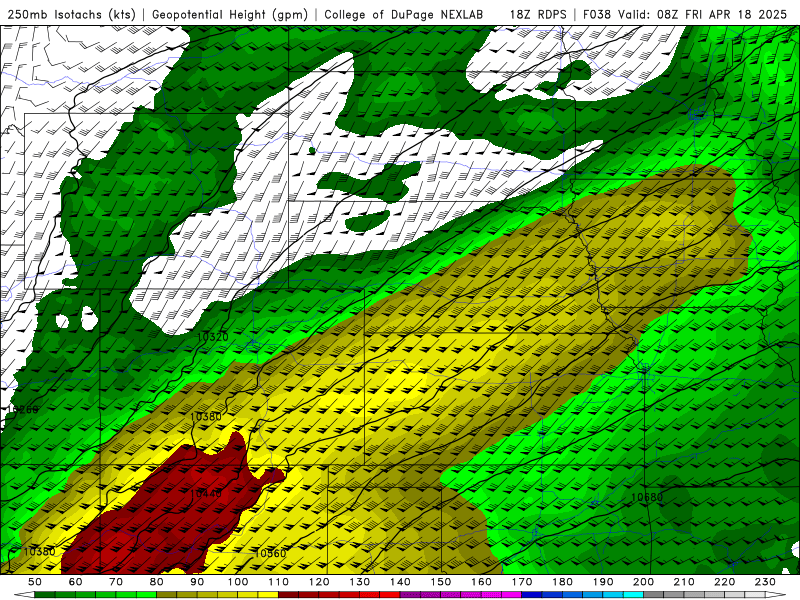800x600 pixels.
Task: Click the 150 value on the color scale
Action: click(x=441, y=582)
